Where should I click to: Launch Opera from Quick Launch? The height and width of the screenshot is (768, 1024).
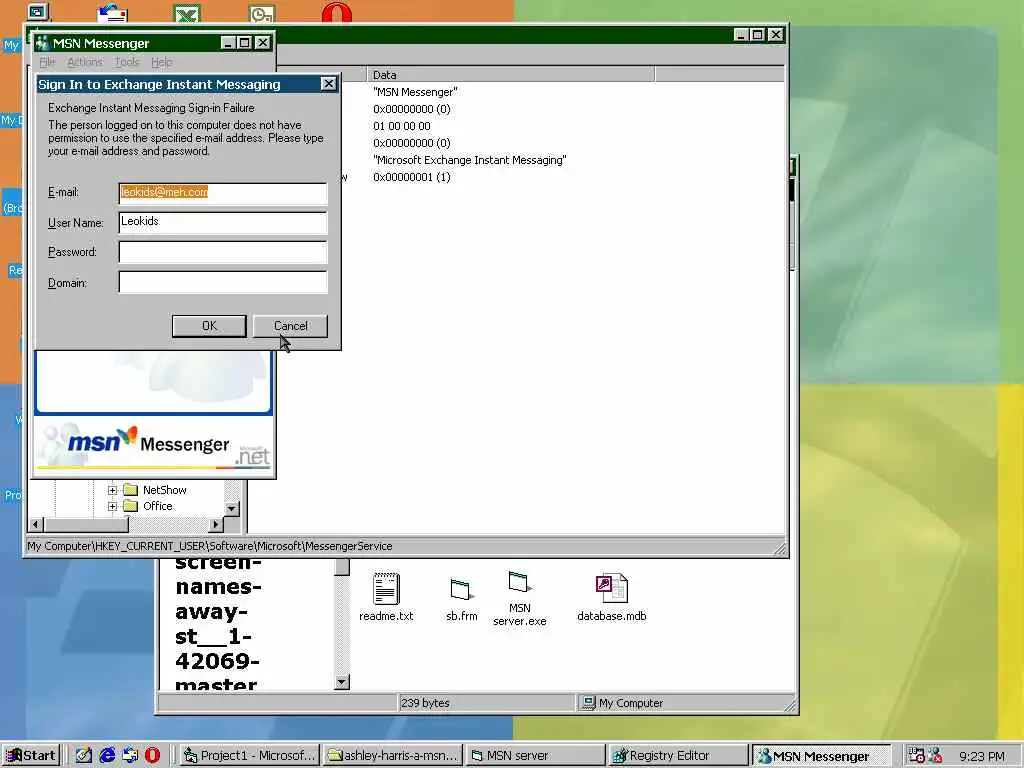tap(152, 756)
